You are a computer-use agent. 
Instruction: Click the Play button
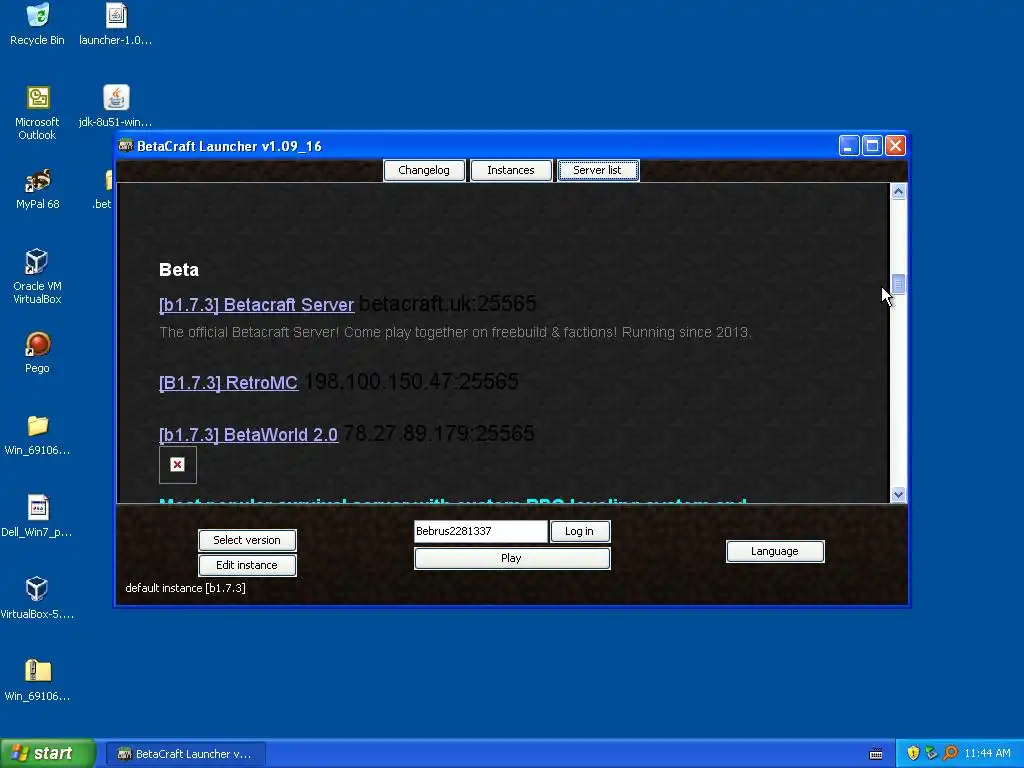[x=511, y=558]
